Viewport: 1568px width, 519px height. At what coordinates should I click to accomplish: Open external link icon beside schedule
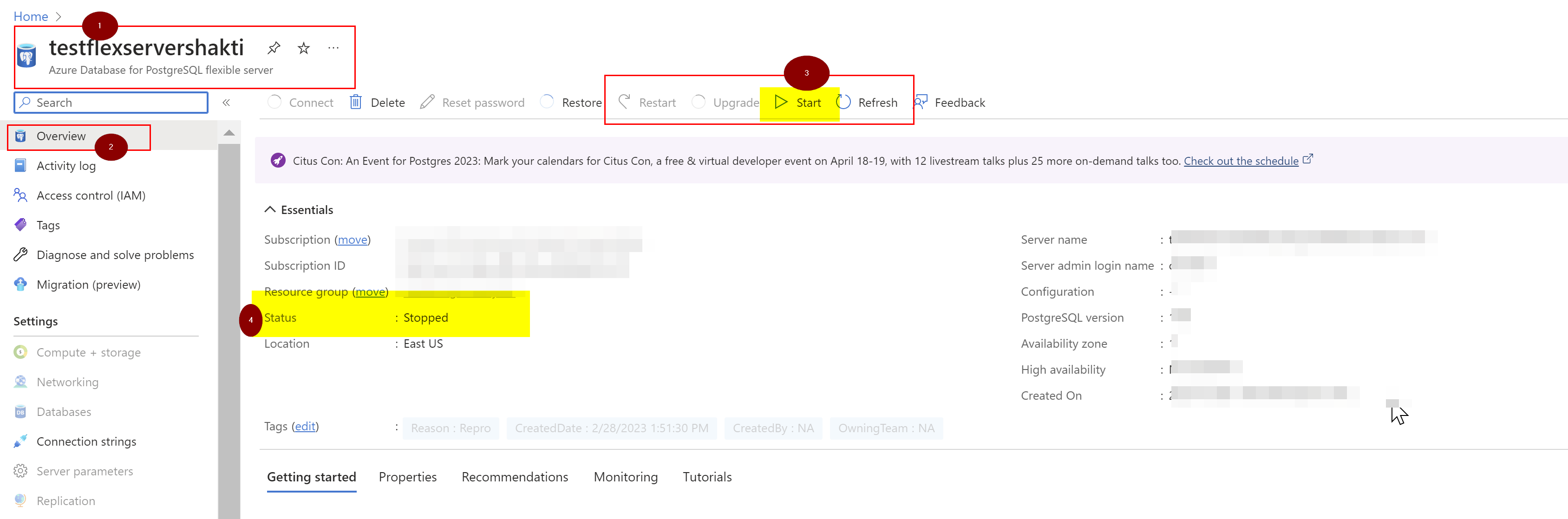(x=1307, y=159)
